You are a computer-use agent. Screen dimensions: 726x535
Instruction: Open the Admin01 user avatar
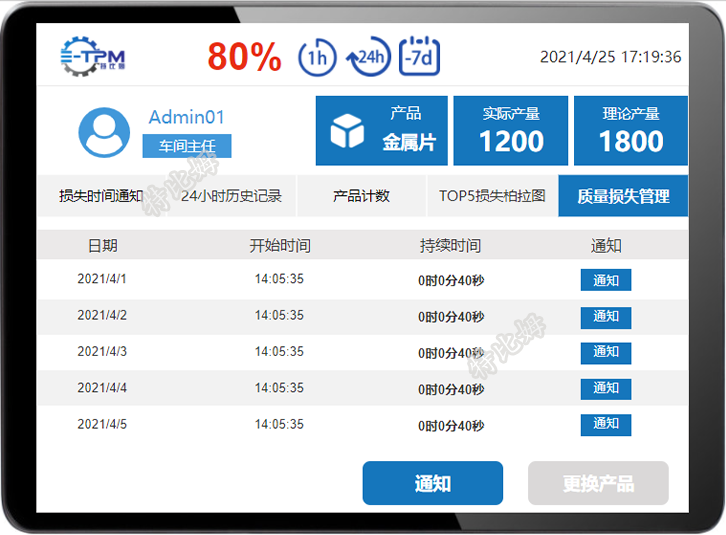coord(104,132)
